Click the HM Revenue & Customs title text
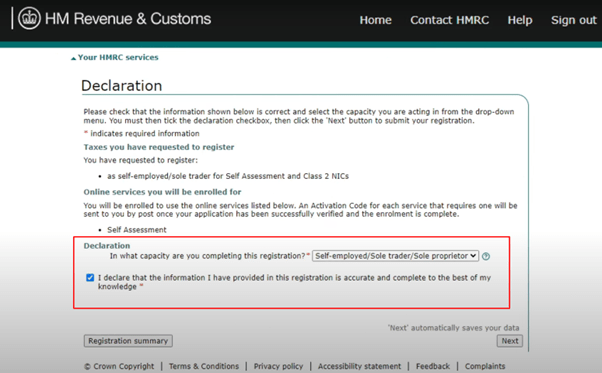This screenshot has width=602, height=373. [x=128, y=19]
